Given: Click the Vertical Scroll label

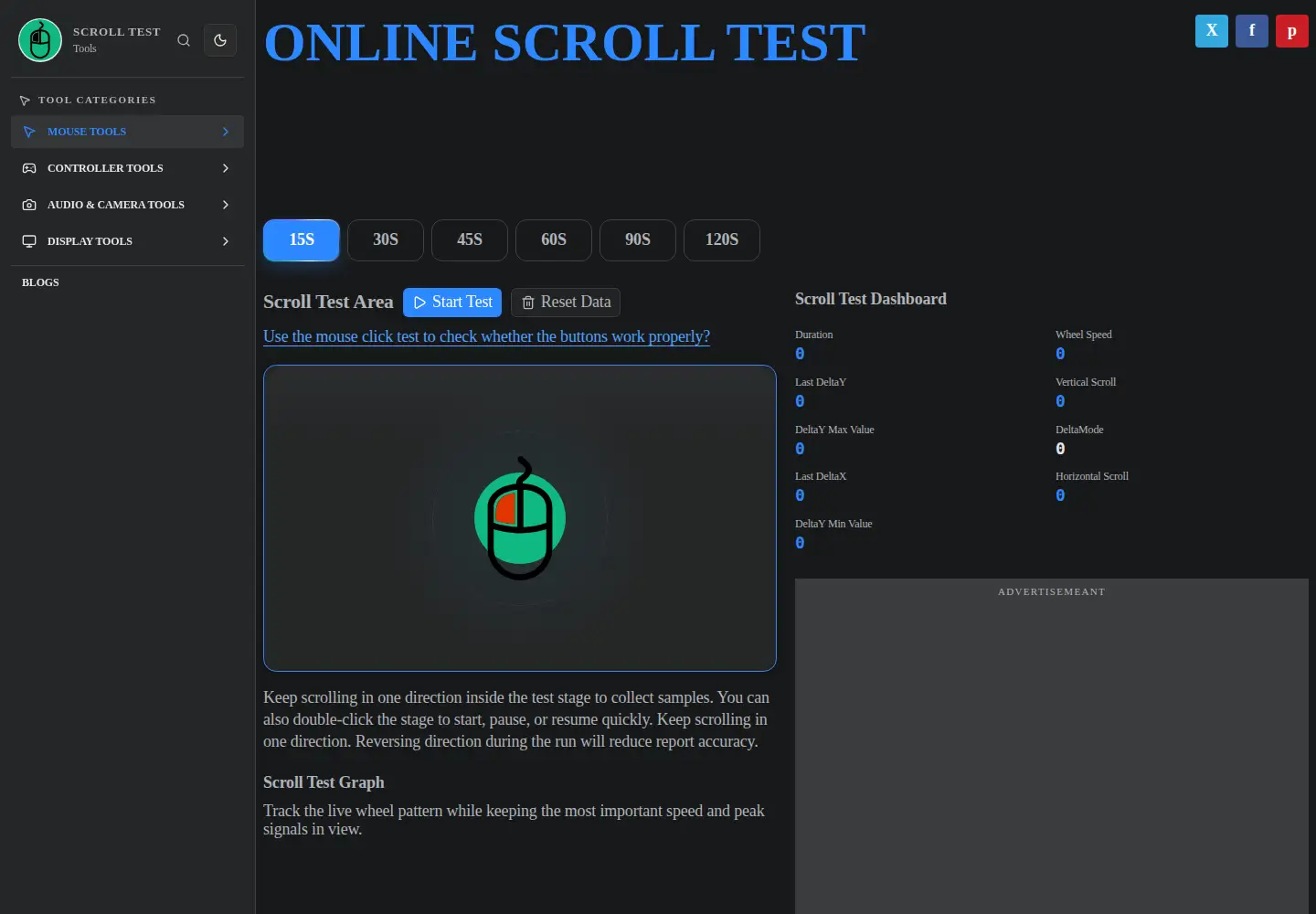Looking at the screenshot, I should pyautogui.click(x=1086, y=382).
